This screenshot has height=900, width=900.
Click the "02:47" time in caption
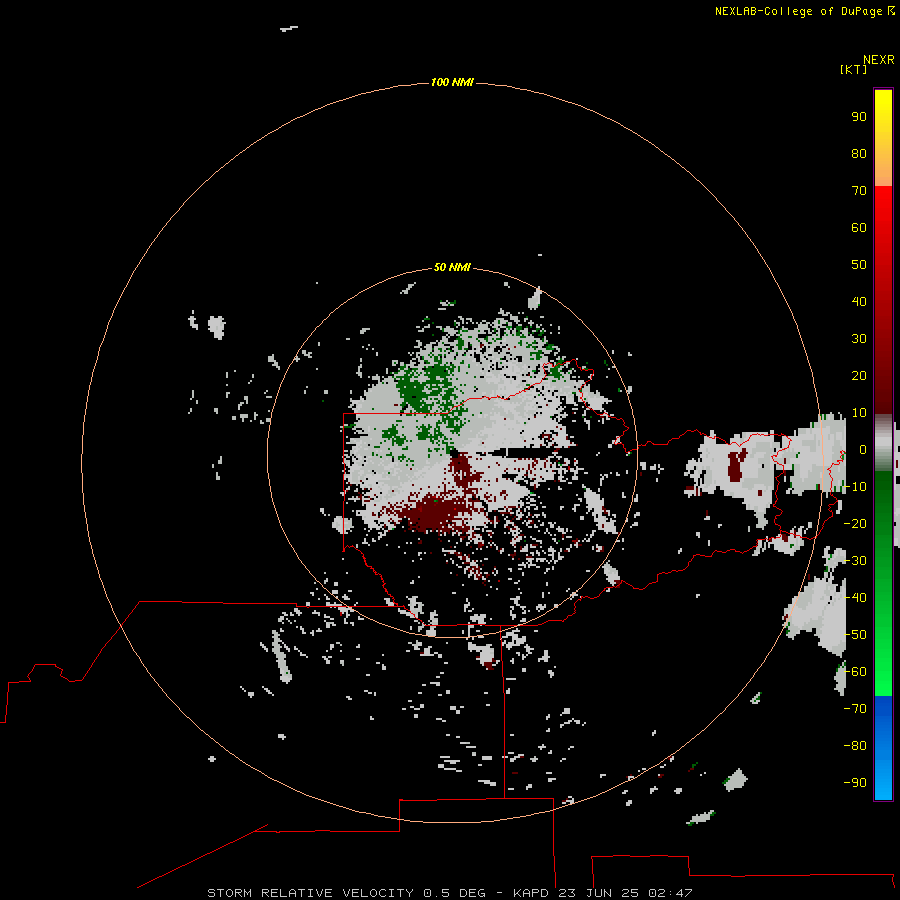[670, 893]
